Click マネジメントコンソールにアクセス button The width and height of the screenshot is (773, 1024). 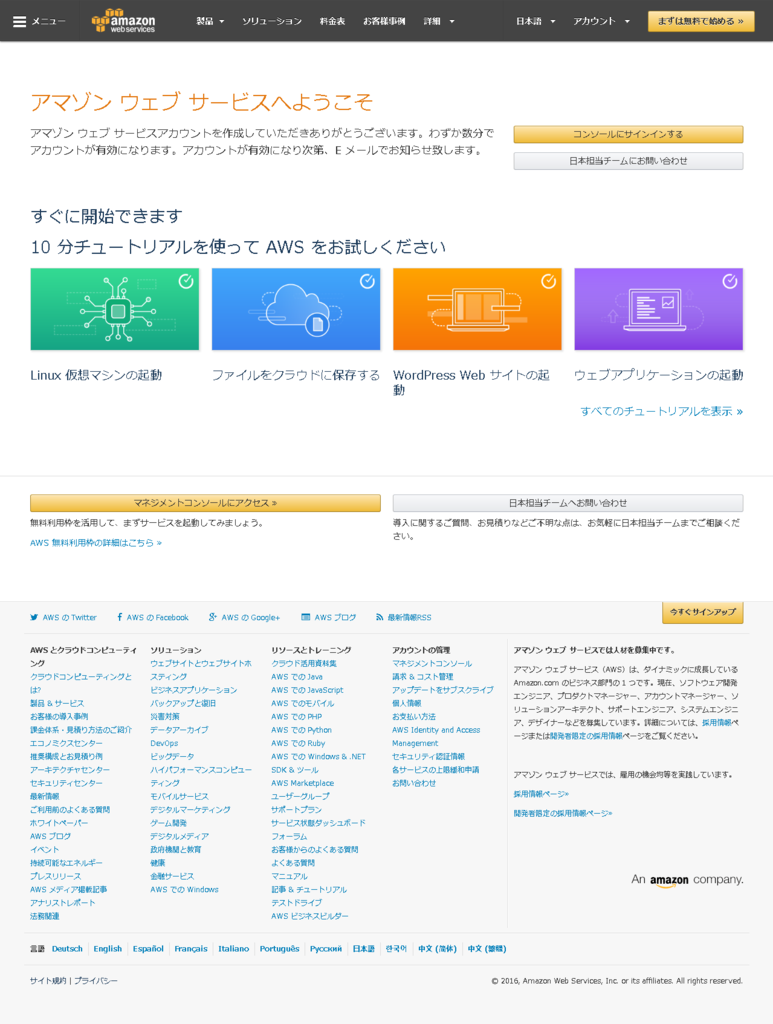tap(205, 503)
